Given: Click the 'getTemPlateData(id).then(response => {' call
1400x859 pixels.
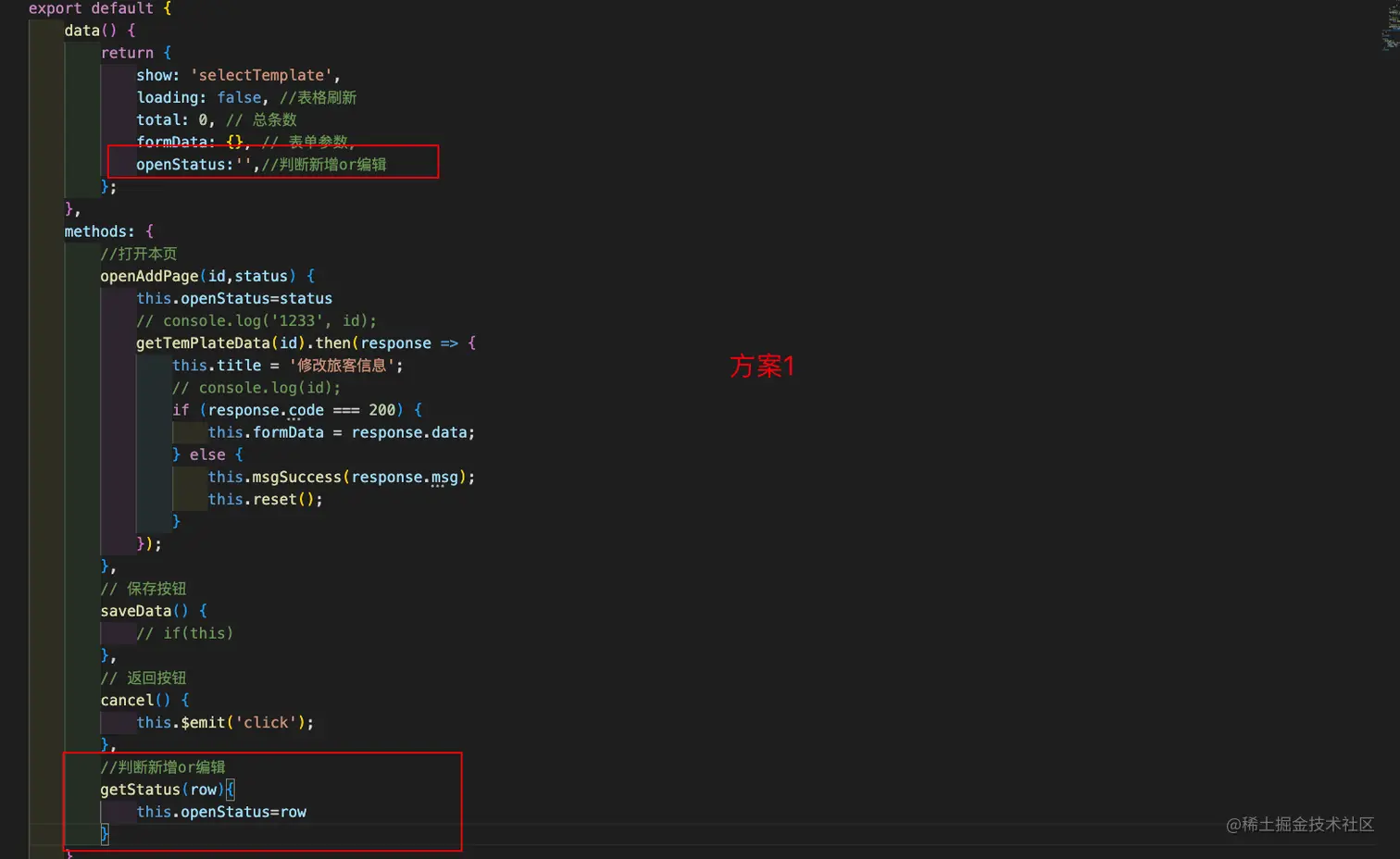Looking at the screenshot, I should pos(306,342).
